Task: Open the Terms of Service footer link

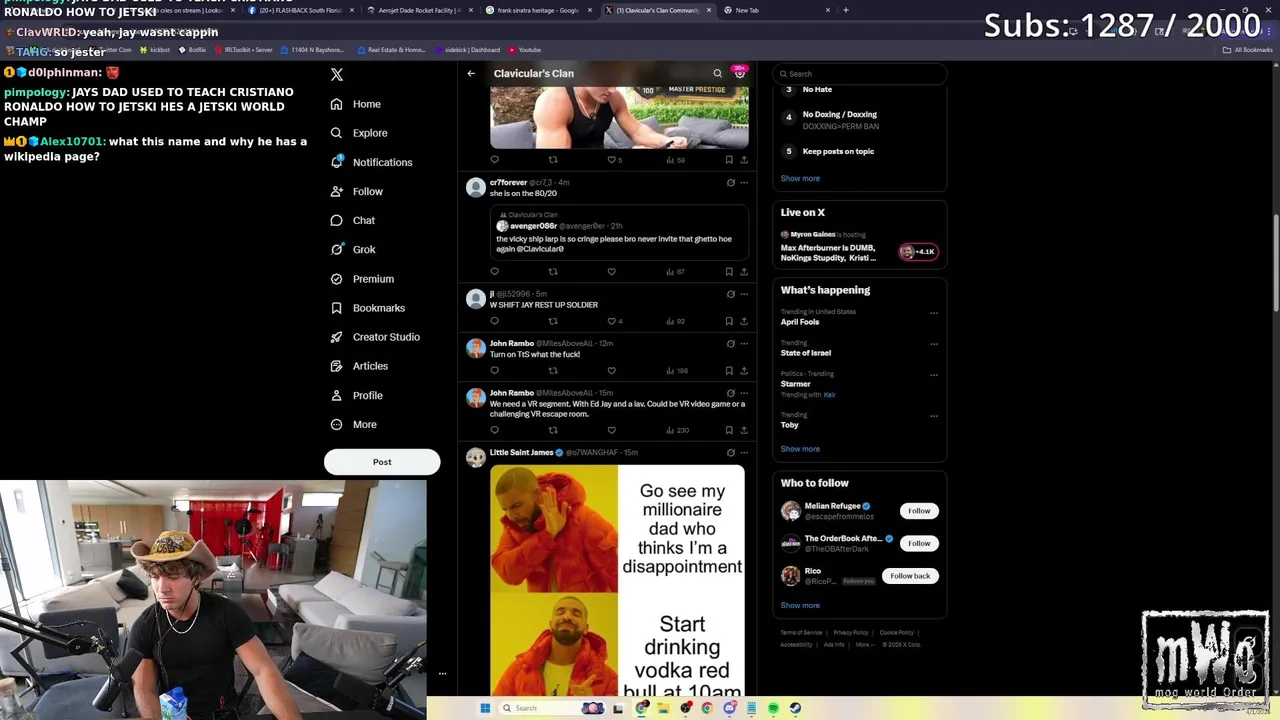Action: [x=801, y=633]
